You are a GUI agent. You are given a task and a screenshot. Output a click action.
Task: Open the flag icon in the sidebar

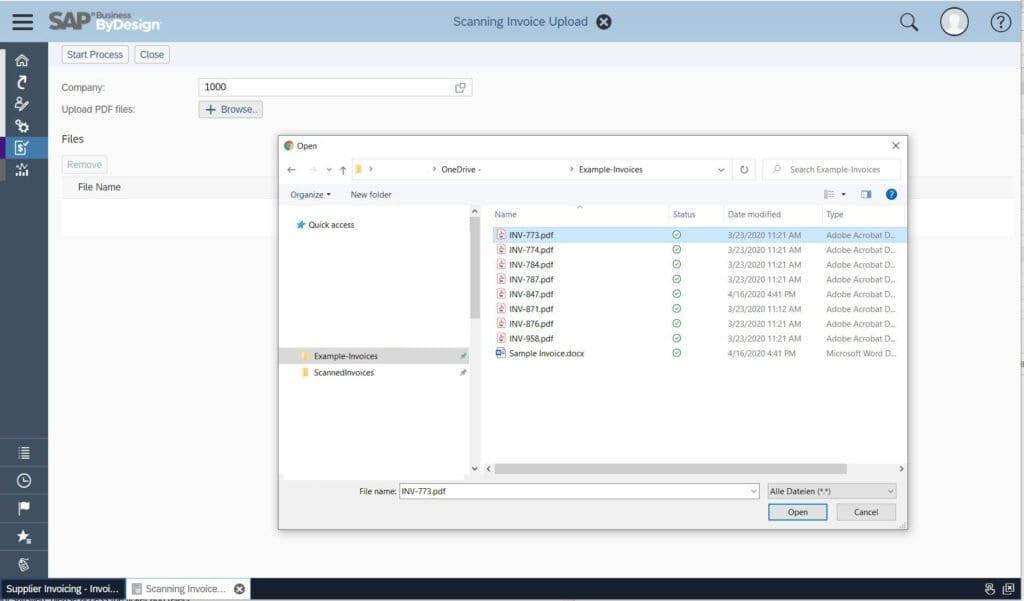pos(24,508)
